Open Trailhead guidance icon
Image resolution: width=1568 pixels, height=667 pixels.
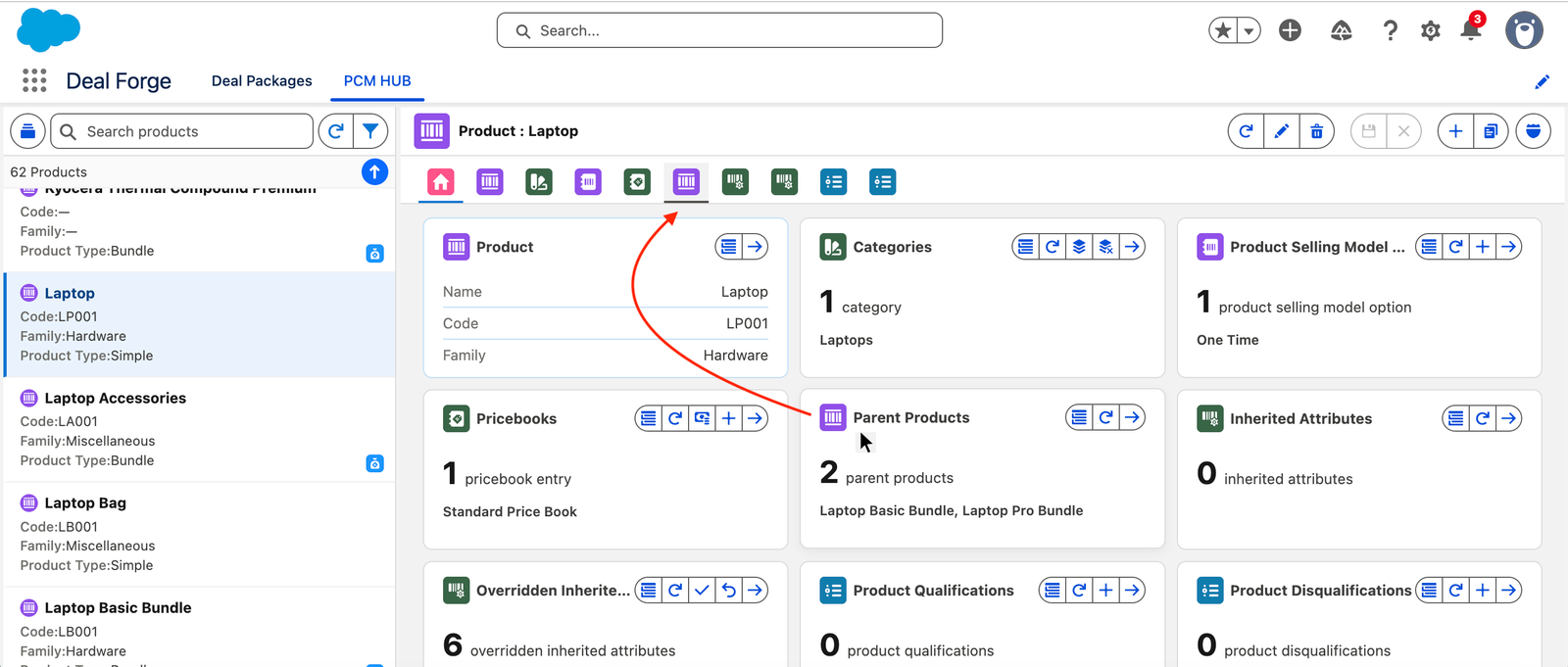1342,31
